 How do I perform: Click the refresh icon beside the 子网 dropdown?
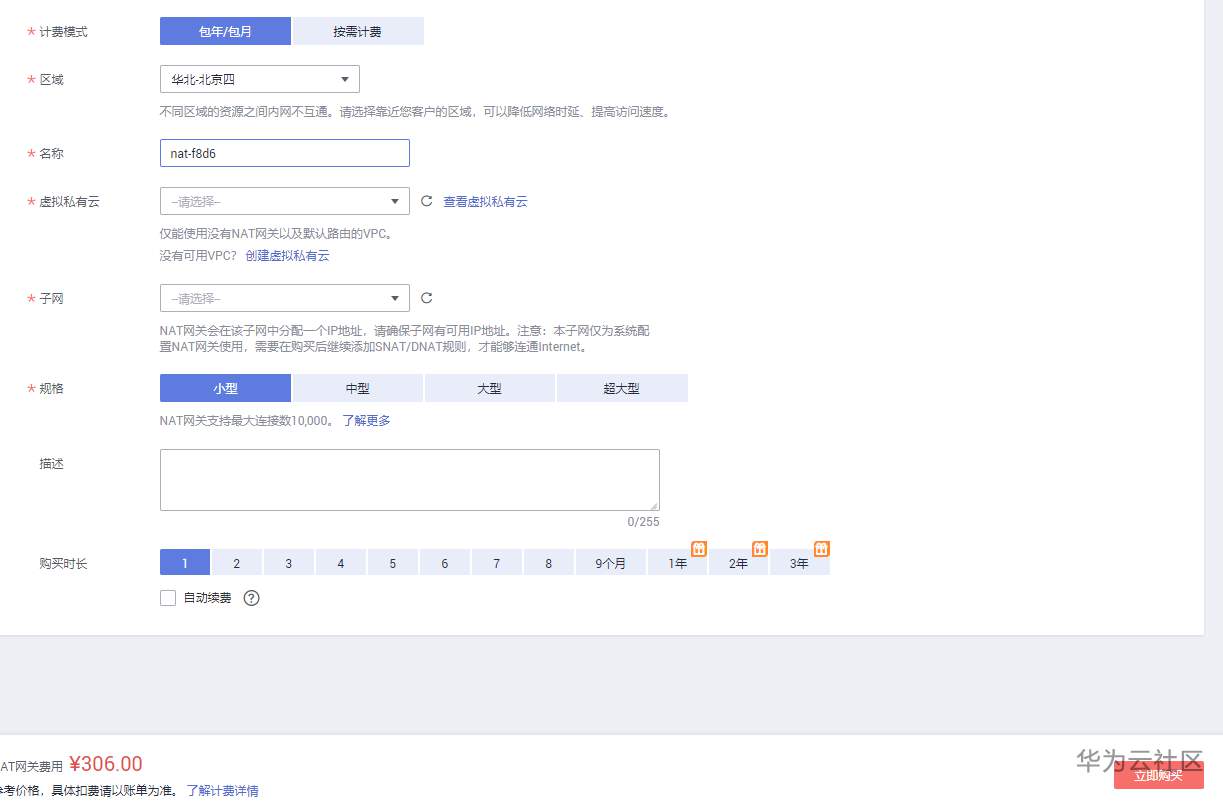426,297
